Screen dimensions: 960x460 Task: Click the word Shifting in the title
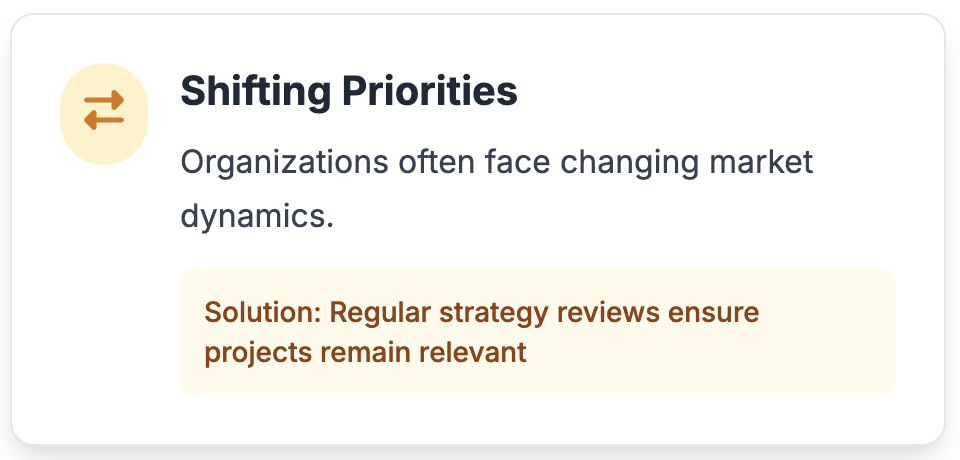point(256,92)
